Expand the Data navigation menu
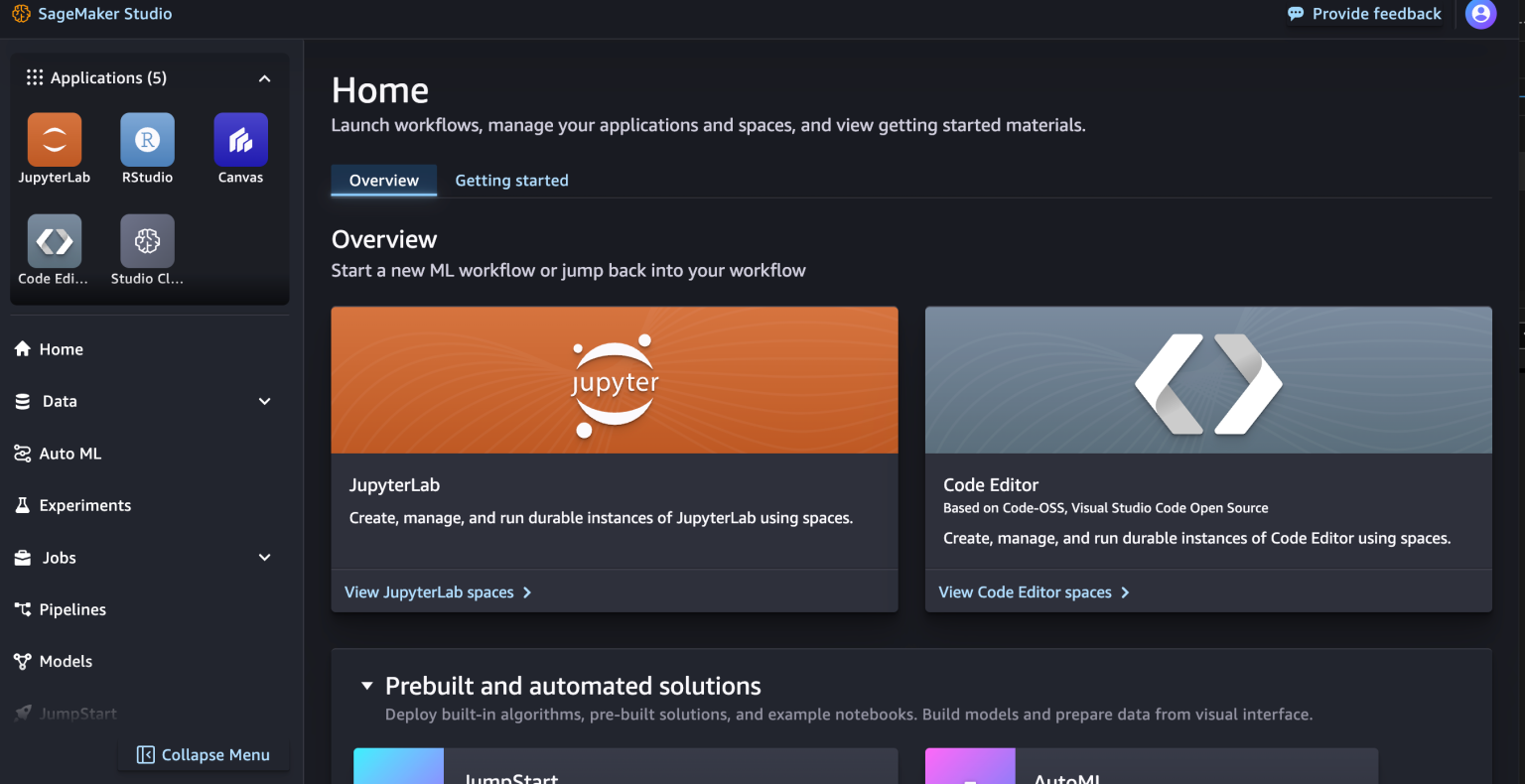The width and height of the screenshot is (1525, 784). [60, 401]
